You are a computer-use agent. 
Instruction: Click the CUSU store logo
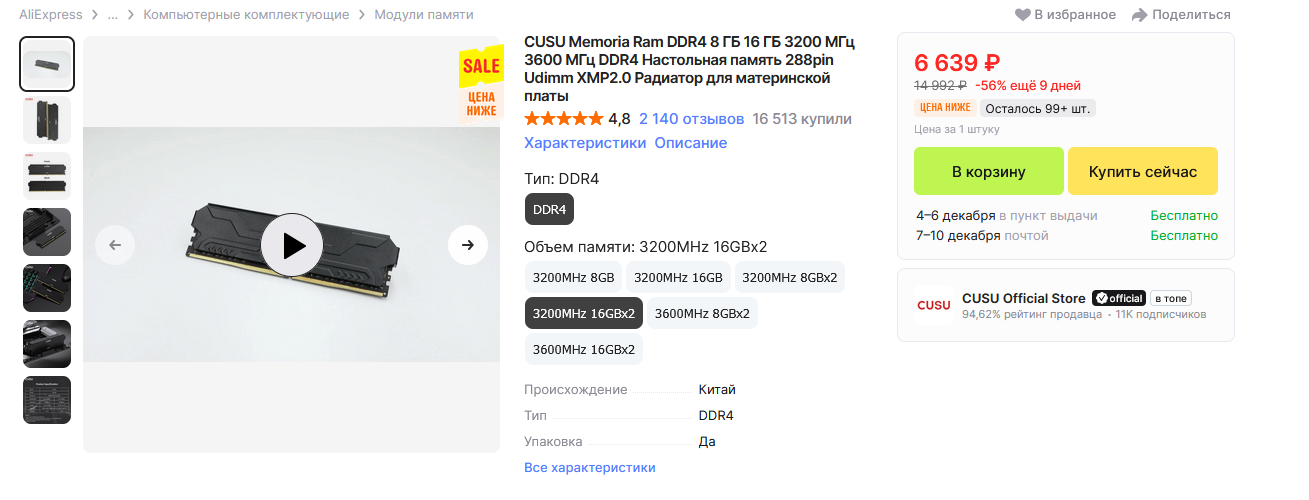[x=934, y=305]
